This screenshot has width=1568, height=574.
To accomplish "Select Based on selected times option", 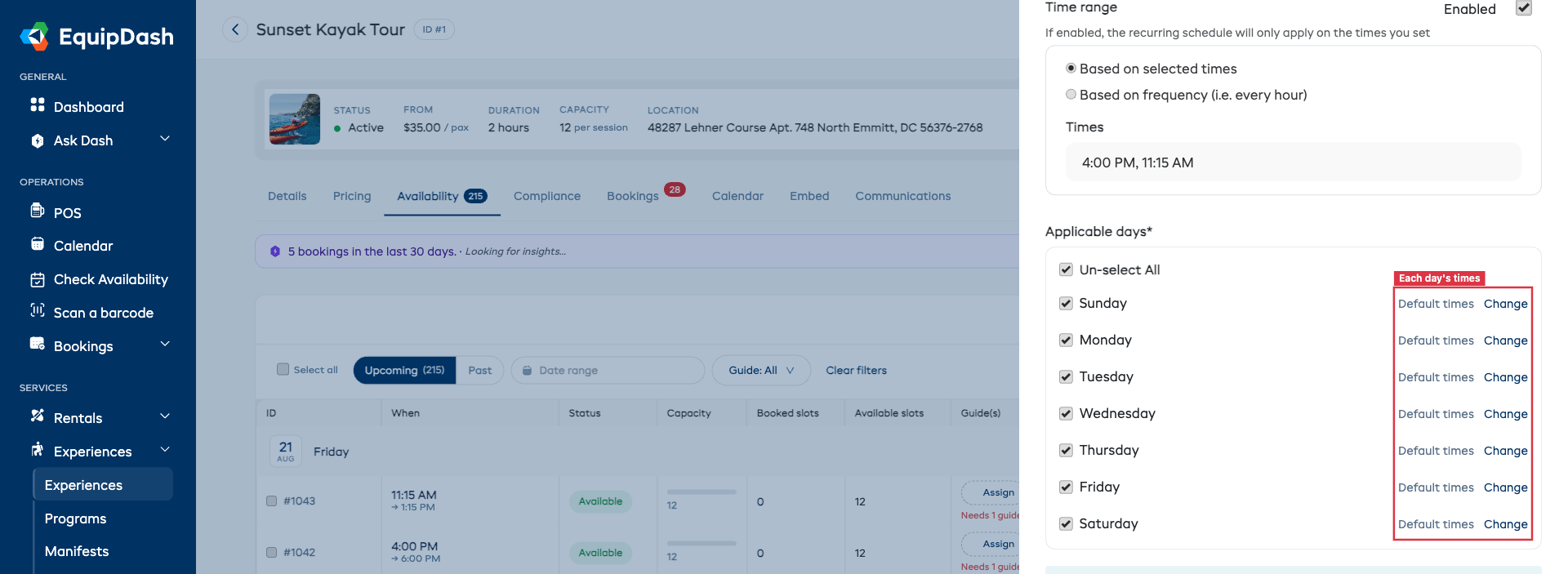I will pos(1071,68).
